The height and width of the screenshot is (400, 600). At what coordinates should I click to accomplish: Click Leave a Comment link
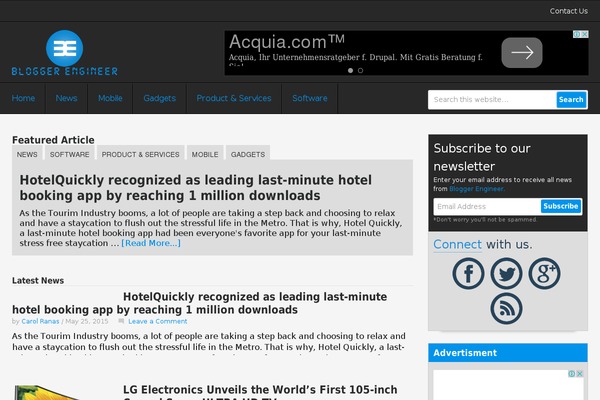158,322
